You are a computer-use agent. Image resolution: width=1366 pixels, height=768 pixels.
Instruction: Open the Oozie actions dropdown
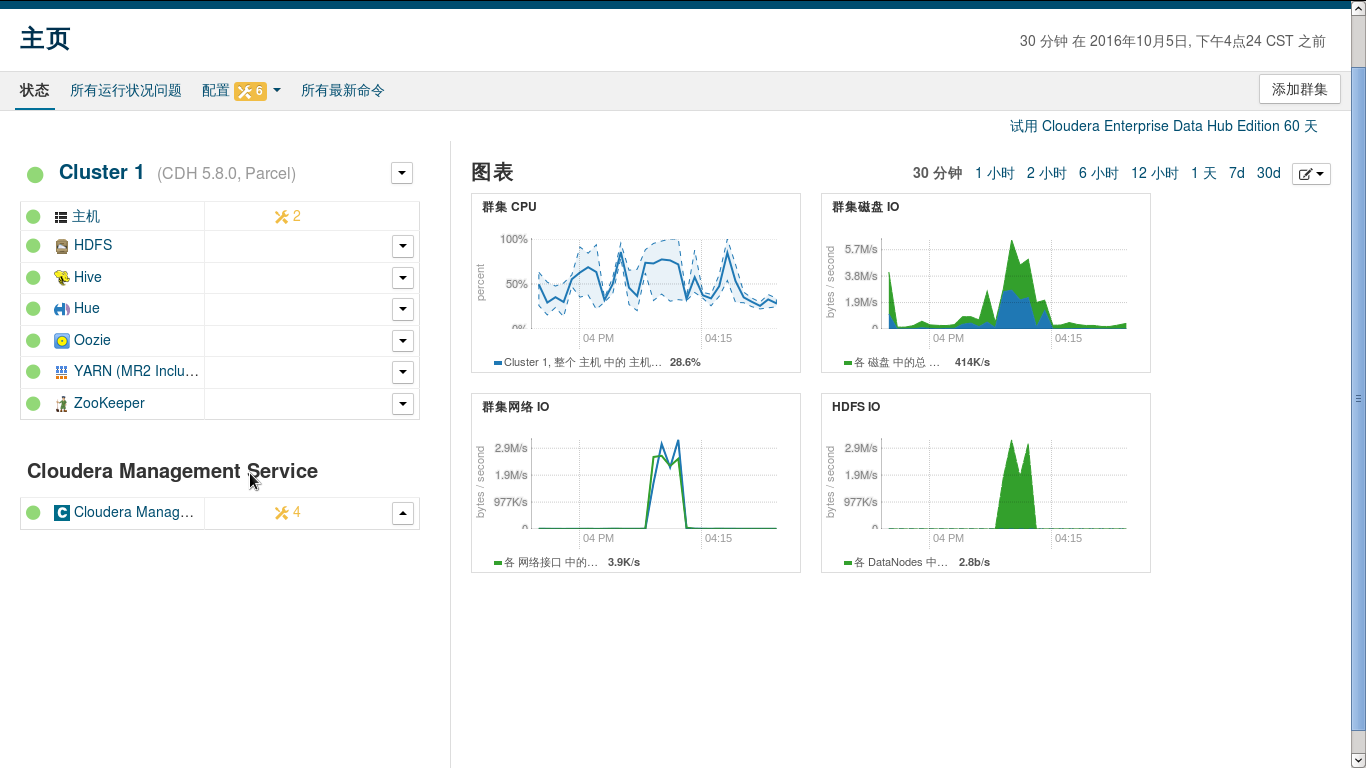pyautogui.click(x=403, y=341)
